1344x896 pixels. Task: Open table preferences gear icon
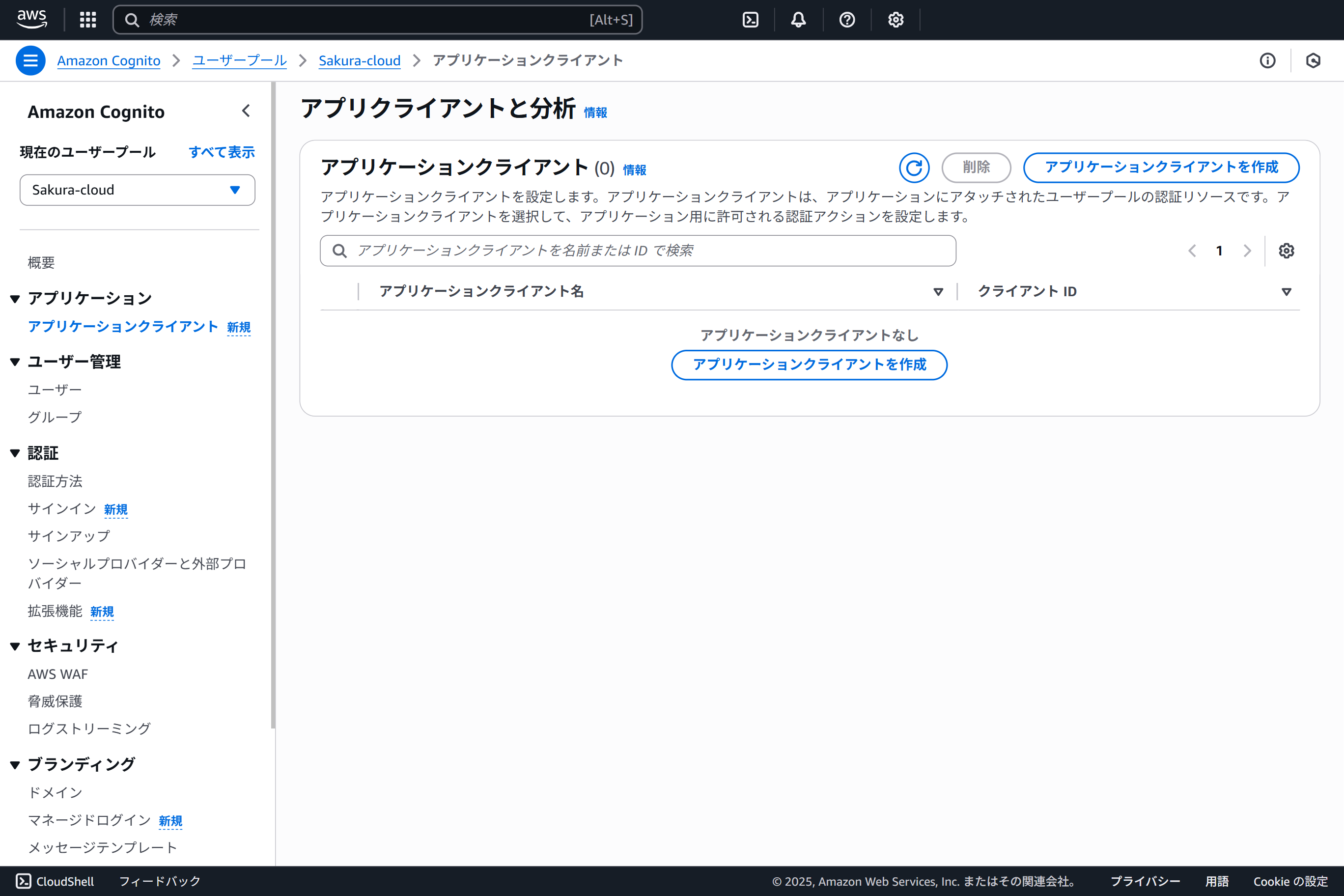tap(1287, 251)
